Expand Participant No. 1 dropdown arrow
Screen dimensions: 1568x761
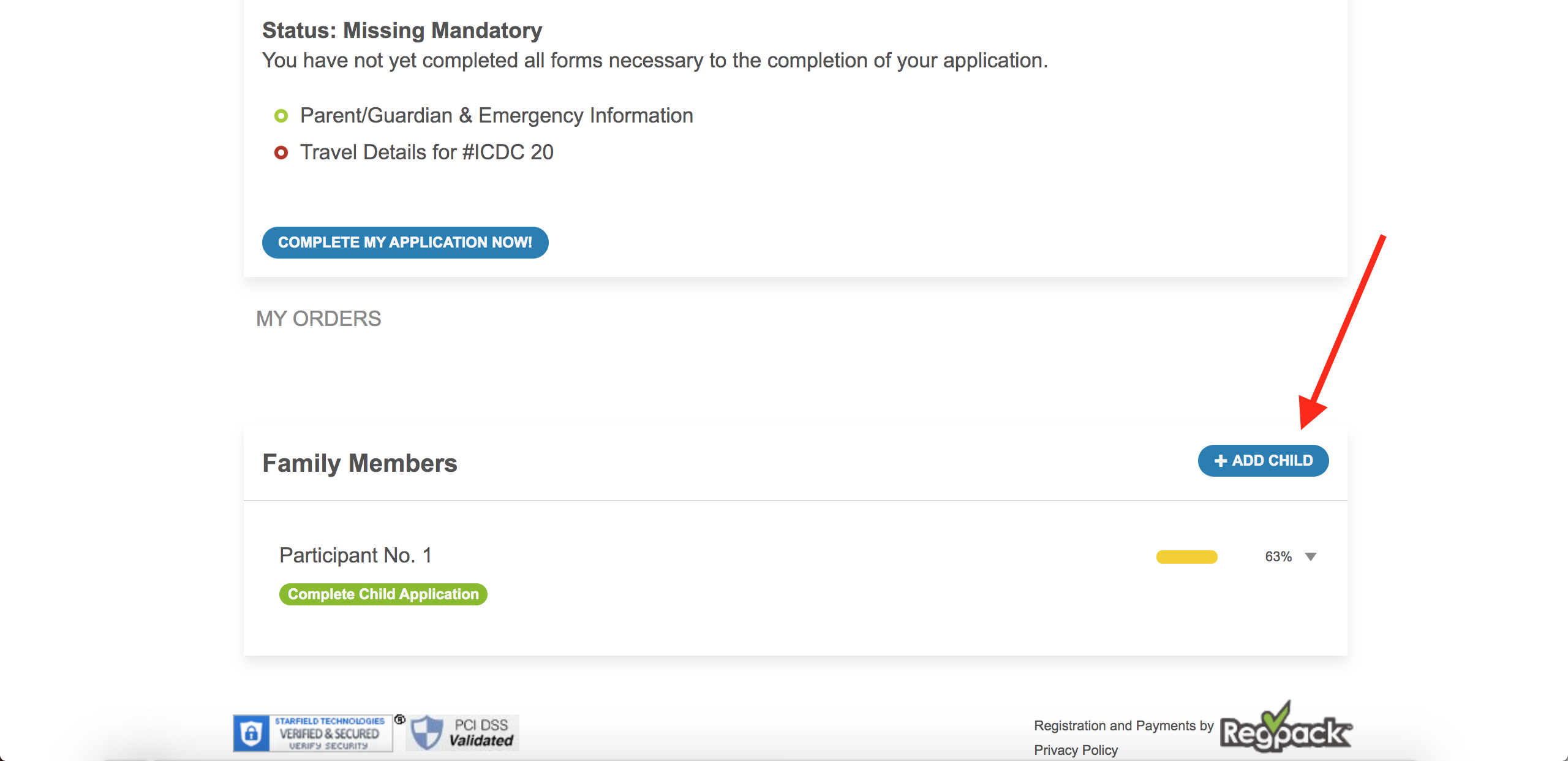[x=1311, y=557]
